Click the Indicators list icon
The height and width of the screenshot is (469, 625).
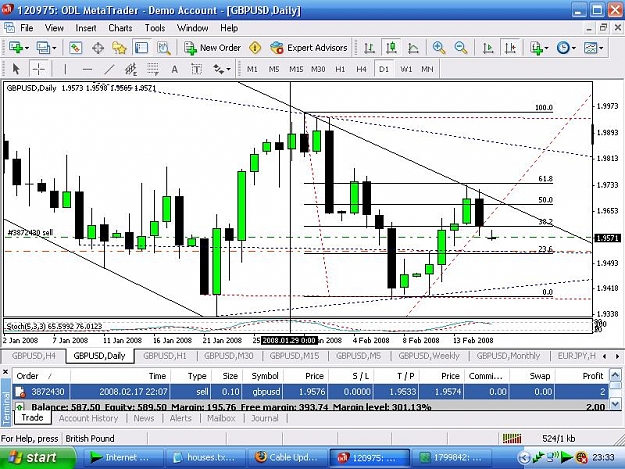coord(536,48)
